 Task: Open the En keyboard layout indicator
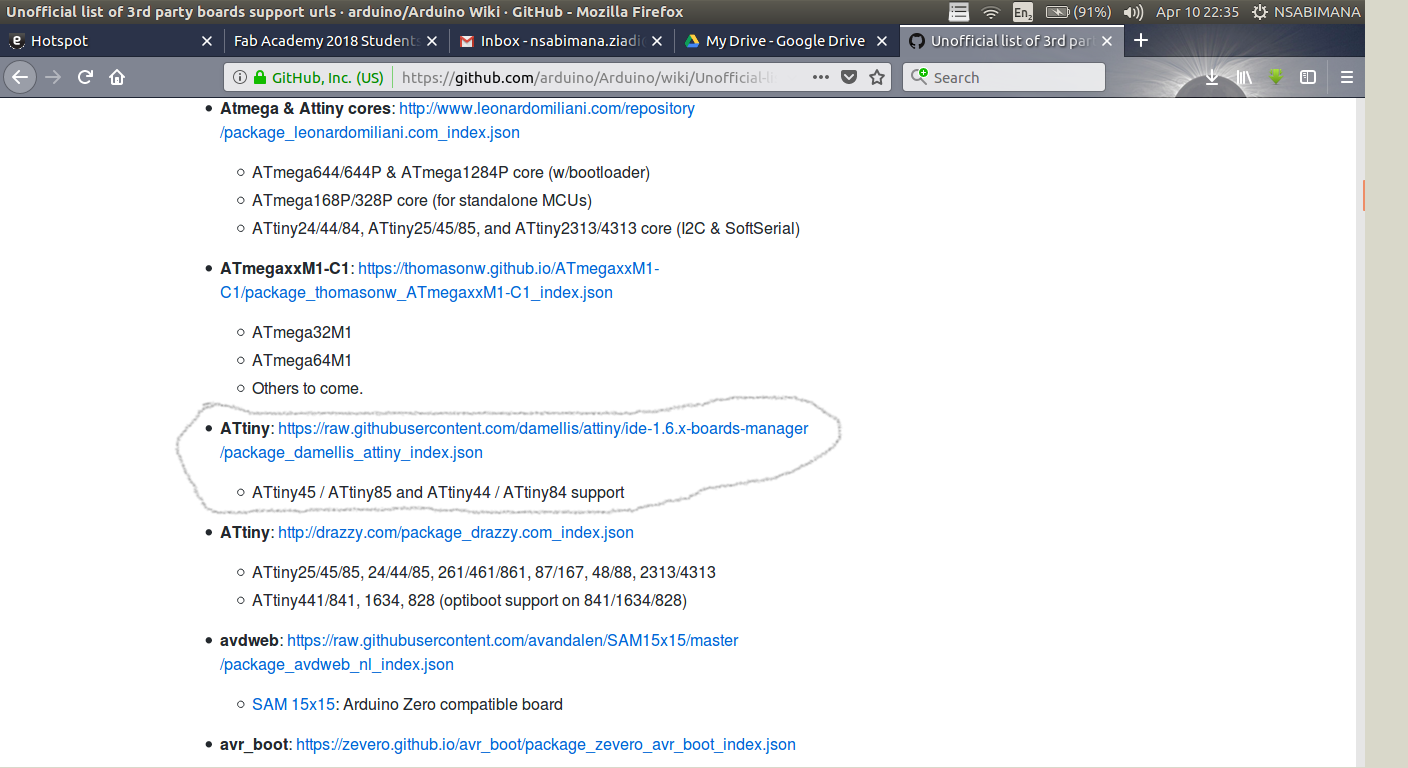(1022, 12)
